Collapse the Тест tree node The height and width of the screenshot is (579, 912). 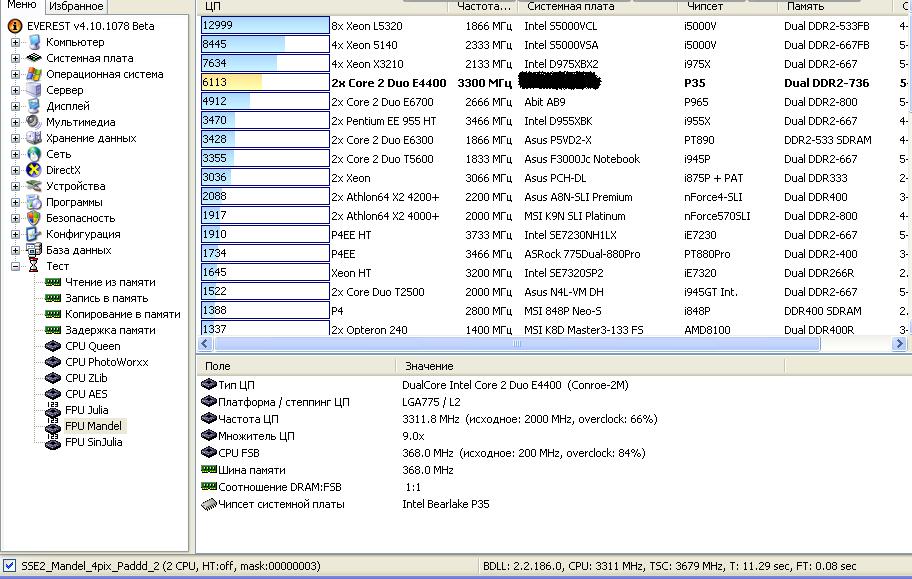click(15, 267)
